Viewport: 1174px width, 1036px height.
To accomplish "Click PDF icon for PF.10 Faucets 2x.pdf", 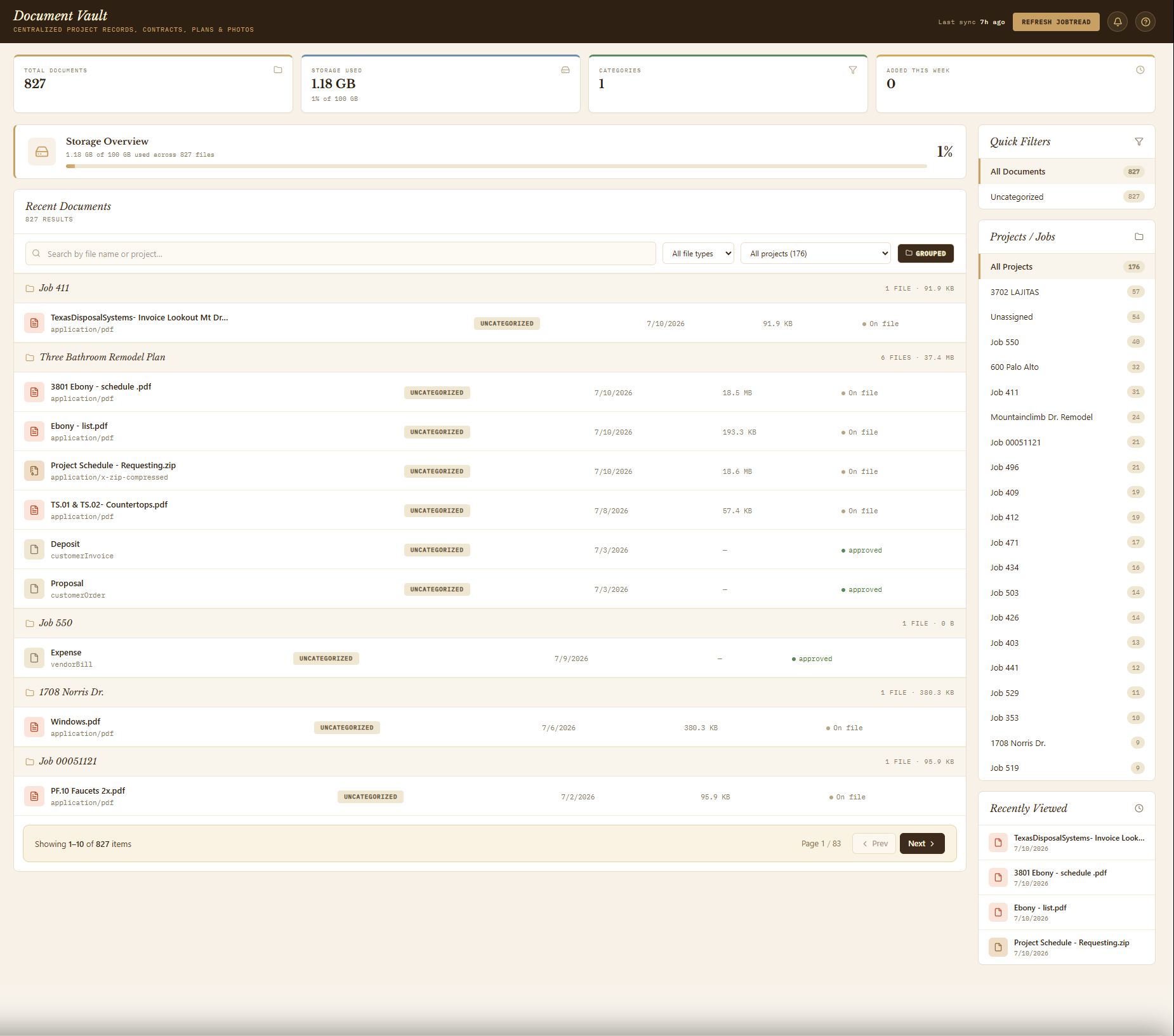I will pos(34,796).
